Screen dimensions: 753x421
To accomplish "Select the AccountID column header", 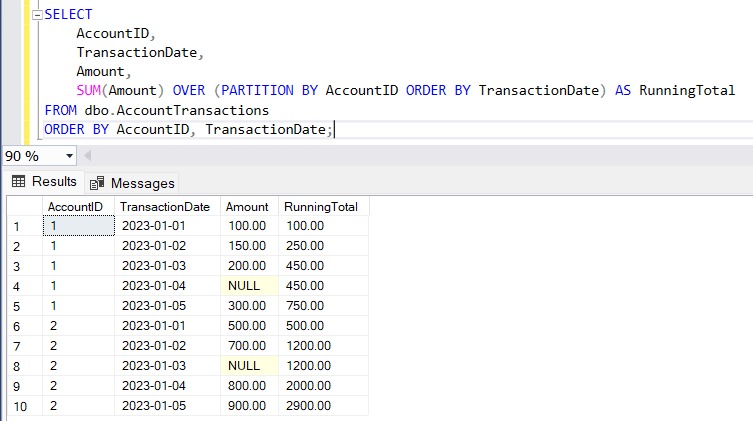I will tap(78, 206).
